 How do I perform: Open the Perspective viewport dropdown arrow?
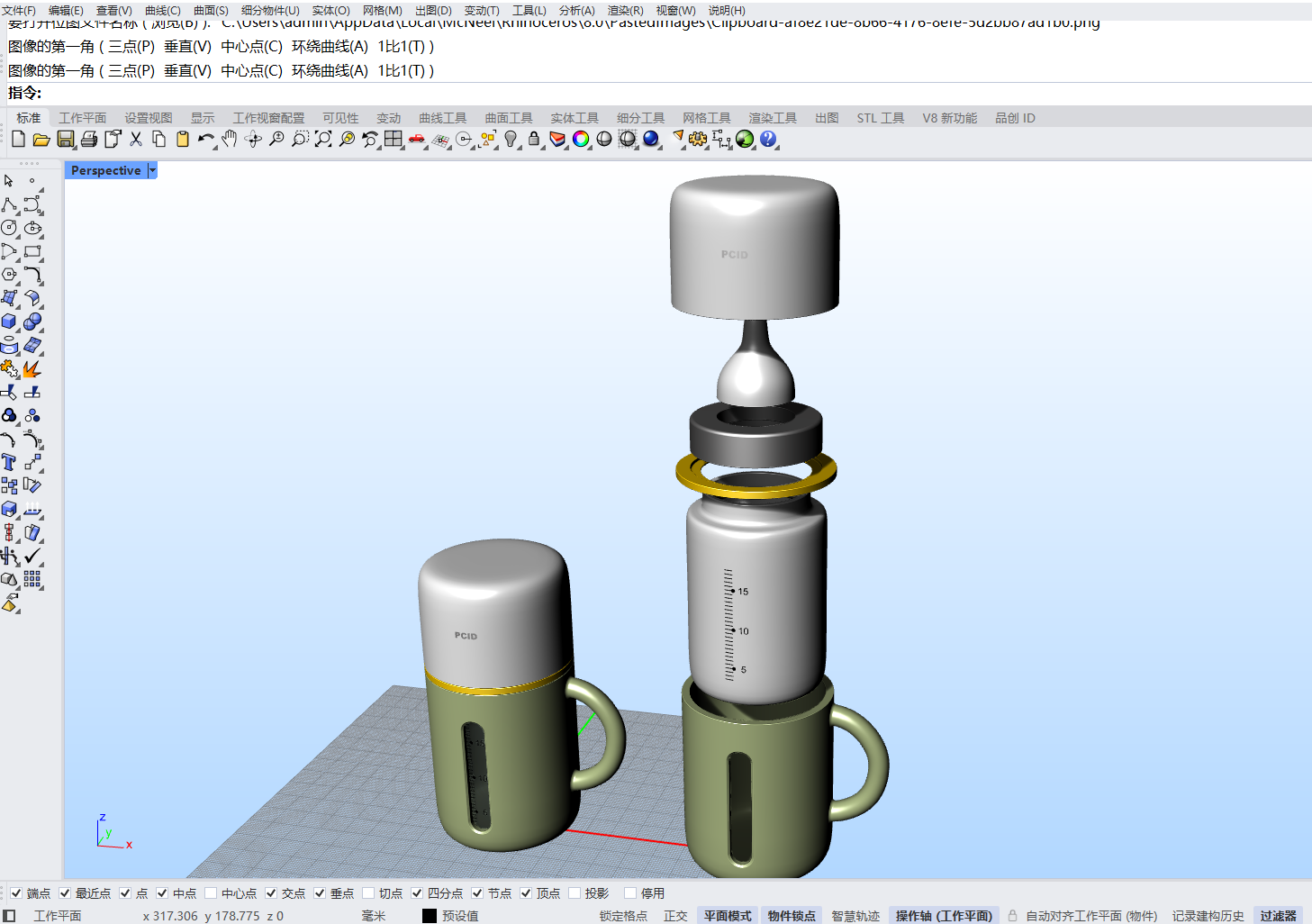pyautogui.click(x=152, y=170)
